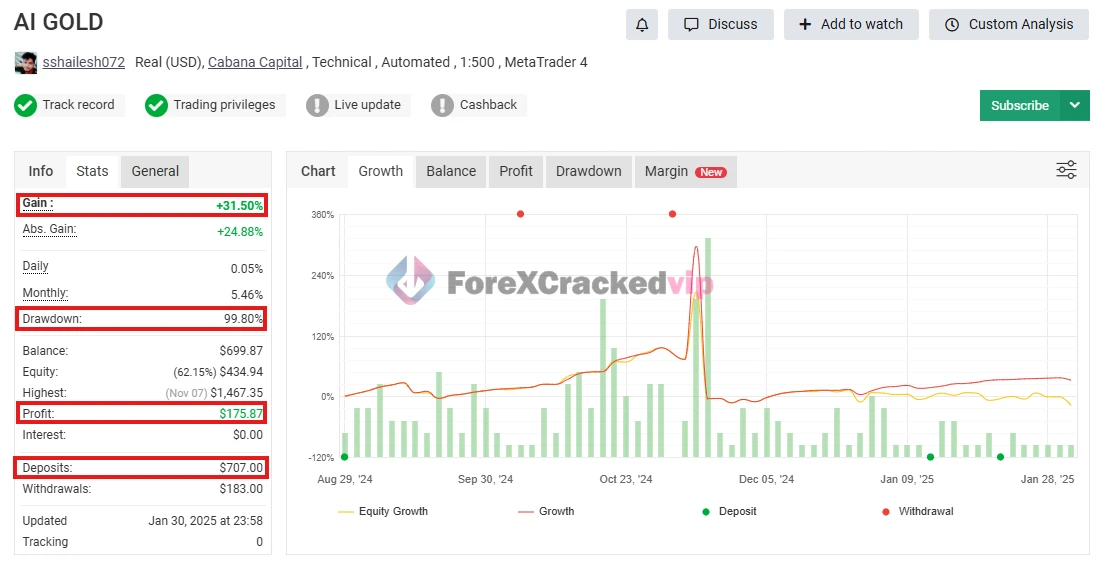
Task: Click the Trading privileges checkmark icon
Action: pyautogui.click(x=156, y=105)
